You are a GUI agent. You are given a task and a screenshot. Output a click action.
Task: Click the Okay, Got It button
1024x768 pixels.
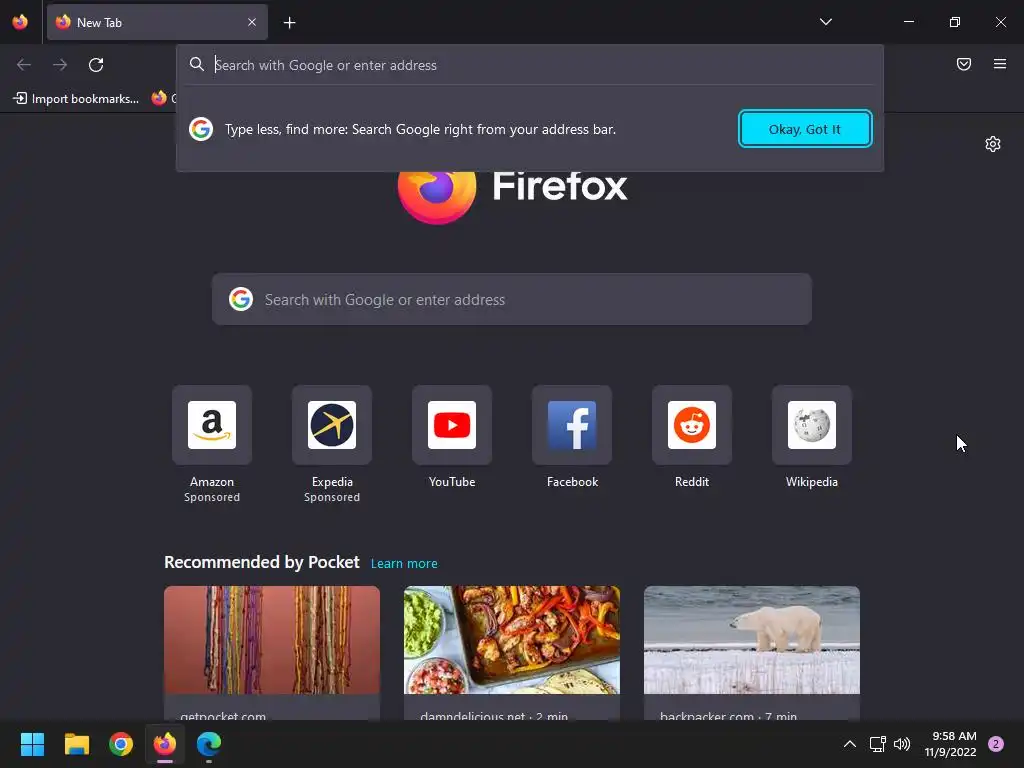coord(805,129)
